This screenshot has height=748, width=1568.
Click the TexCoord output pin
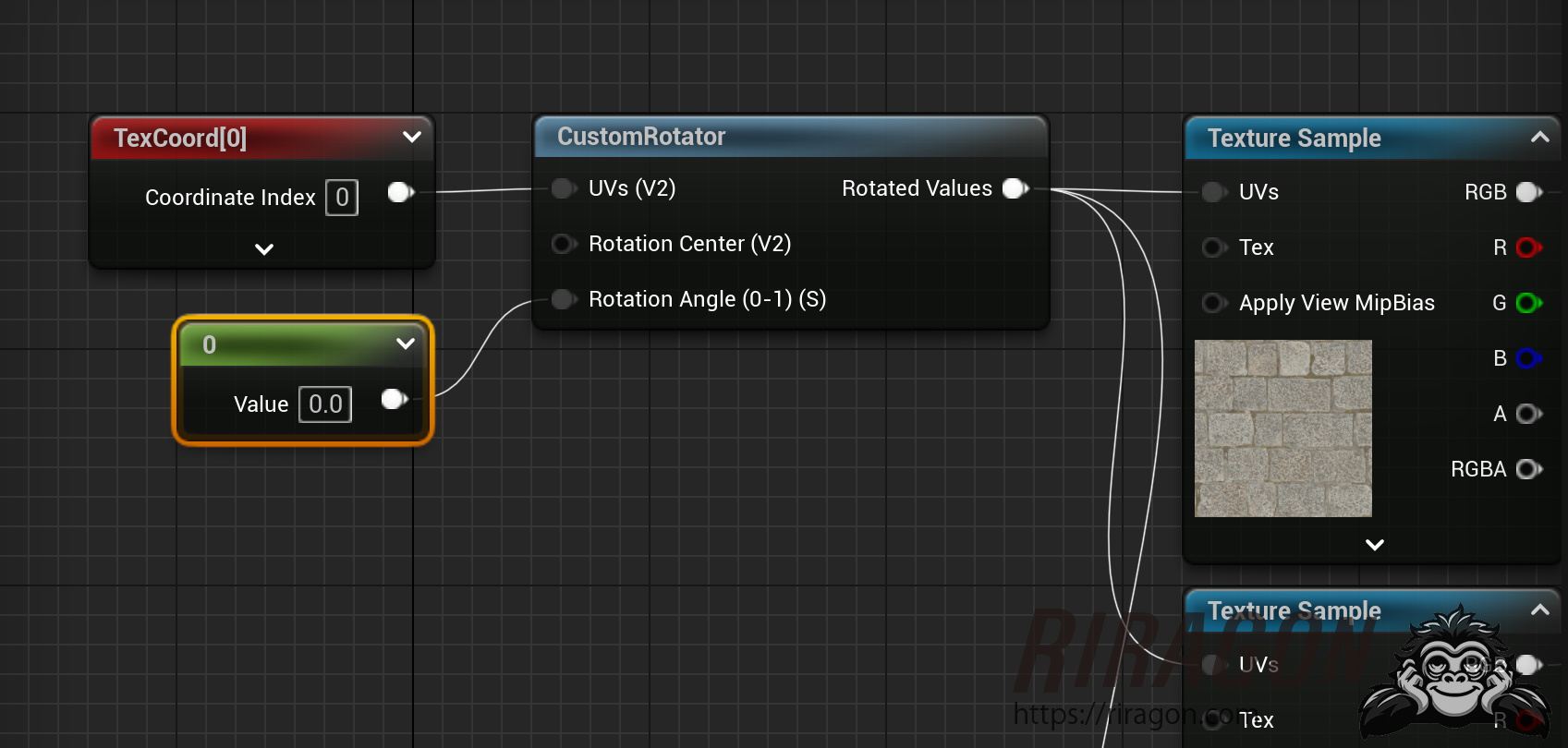pyautogui.click(x=400, y=192)
